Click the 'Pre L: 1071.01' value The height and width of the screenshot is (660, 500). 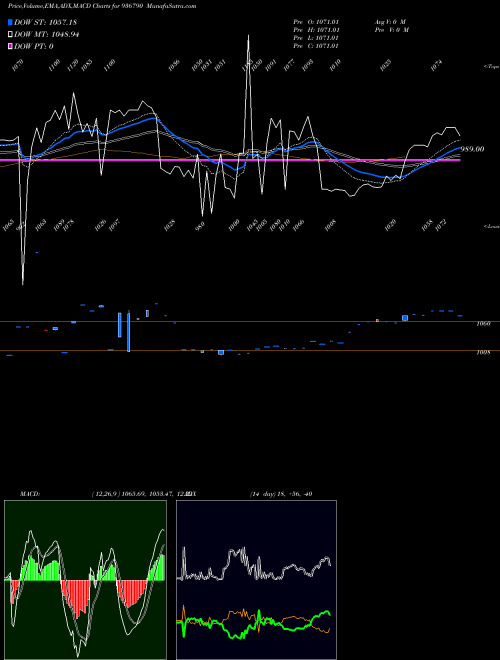click(x=316, y=37)
